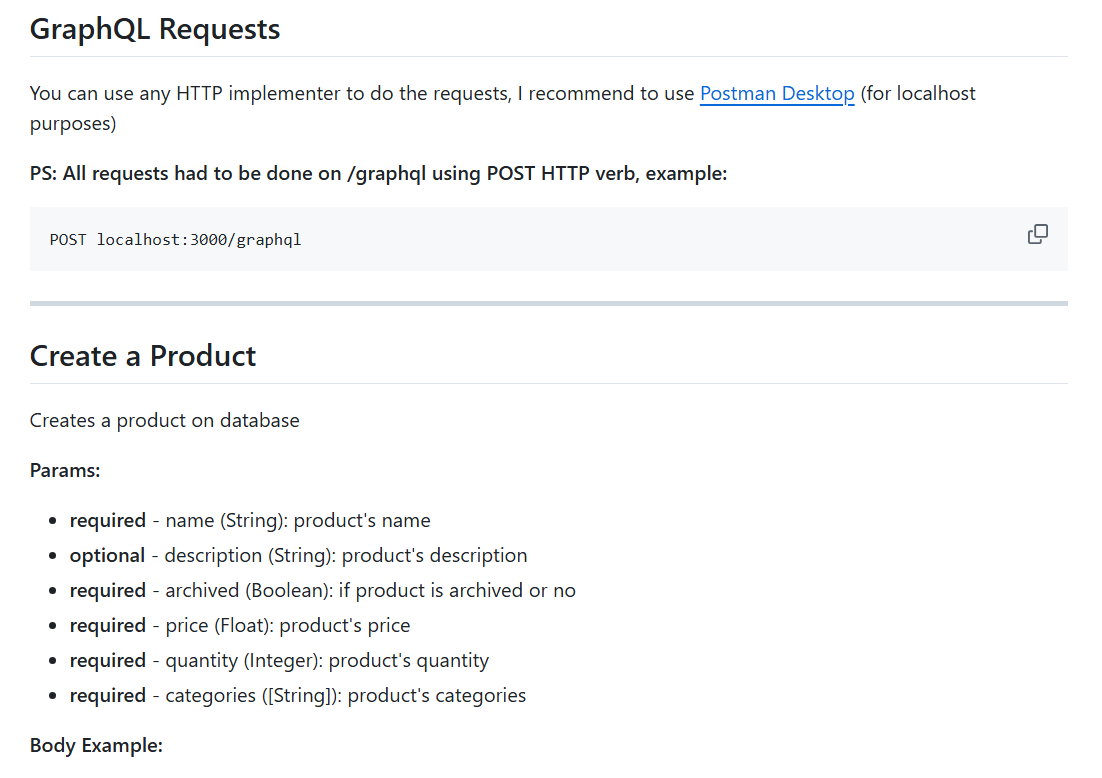1102x778 pixels.
Task: Click the thick horizontal divider line
Action: (x=548, y=303)
